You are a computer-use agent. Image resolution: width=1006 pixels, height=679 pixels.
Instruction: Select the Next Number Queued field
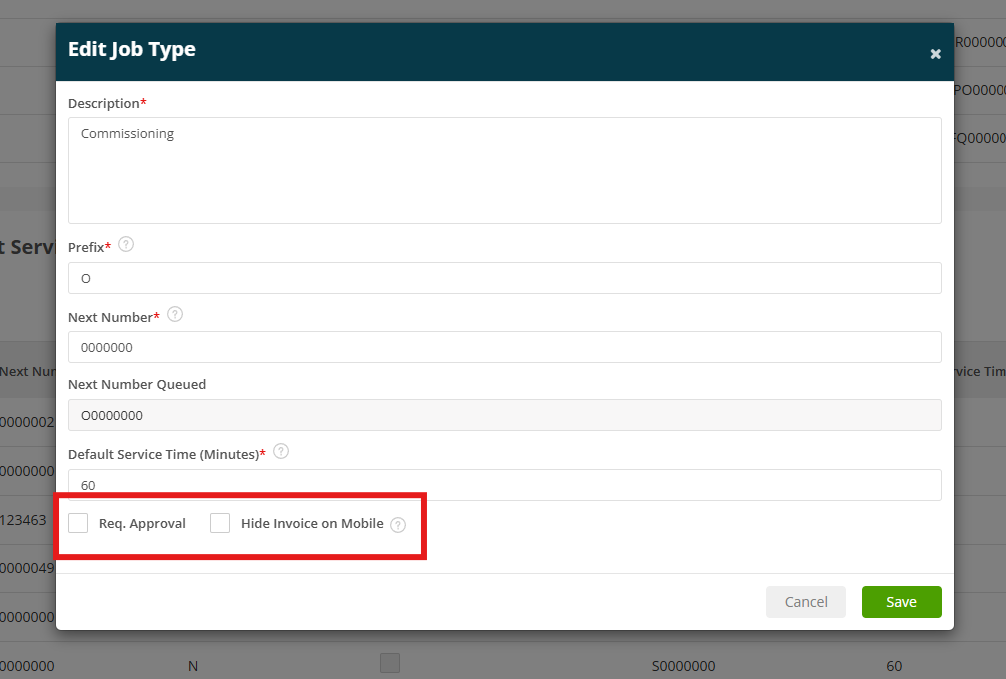505,415
